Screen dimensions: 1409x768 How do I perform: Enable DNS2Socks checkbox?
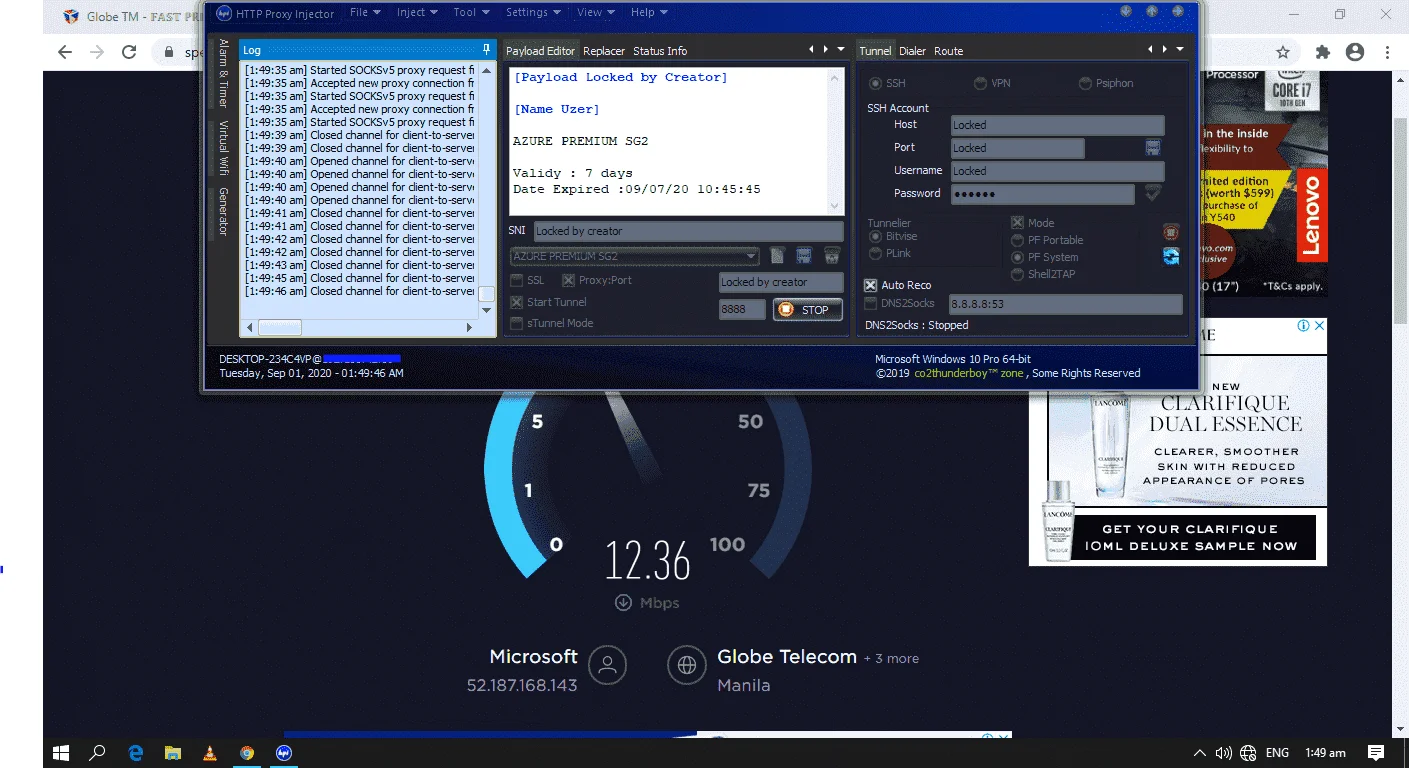point(870,303)
